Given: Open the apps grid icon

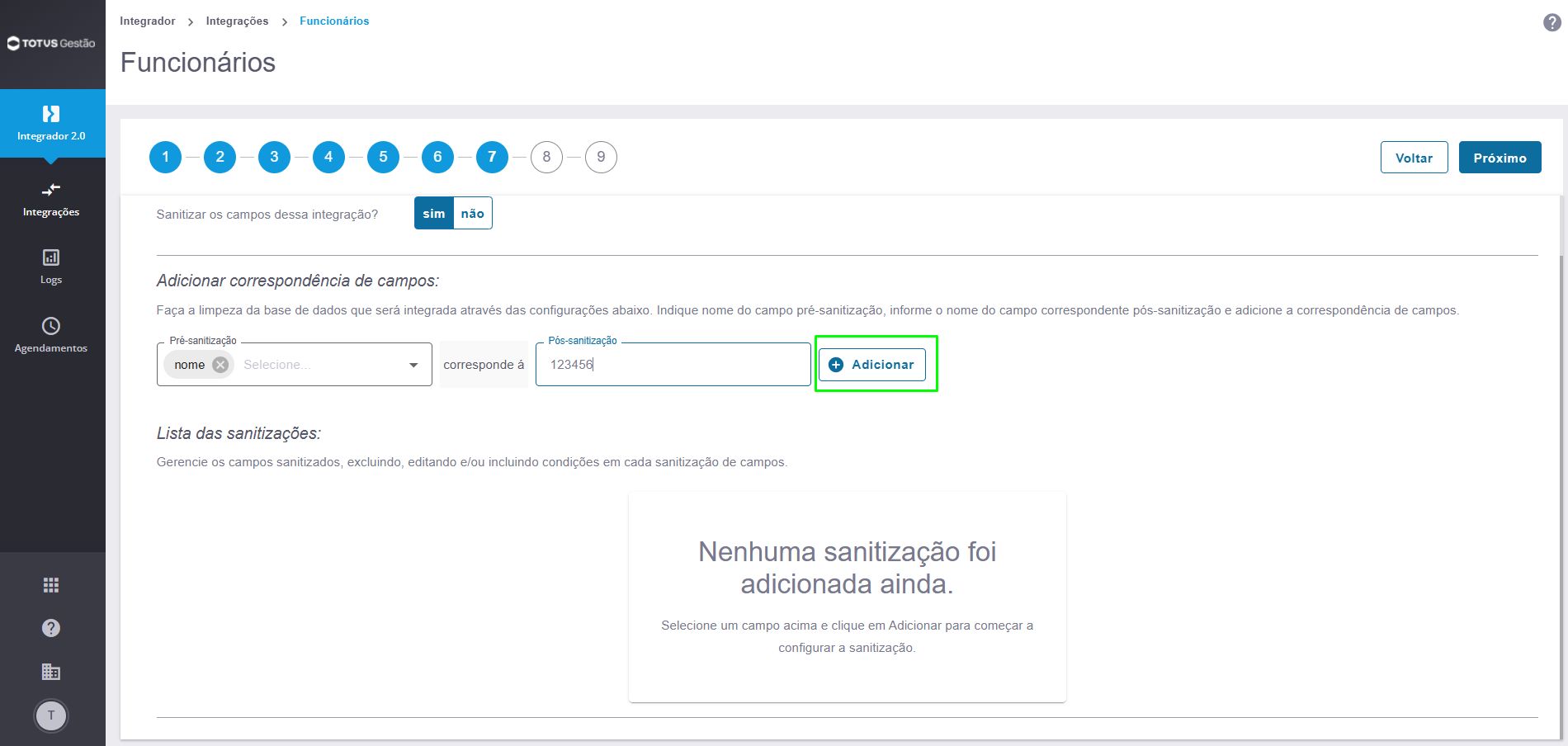Looking at the screenshot, I should [x=51, y=585].
